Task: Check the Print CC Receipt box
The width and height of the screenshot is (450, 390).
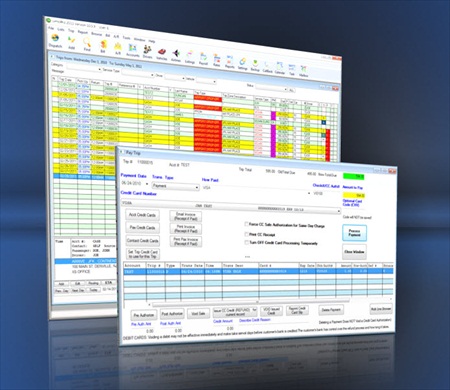Action: point(247,234)
